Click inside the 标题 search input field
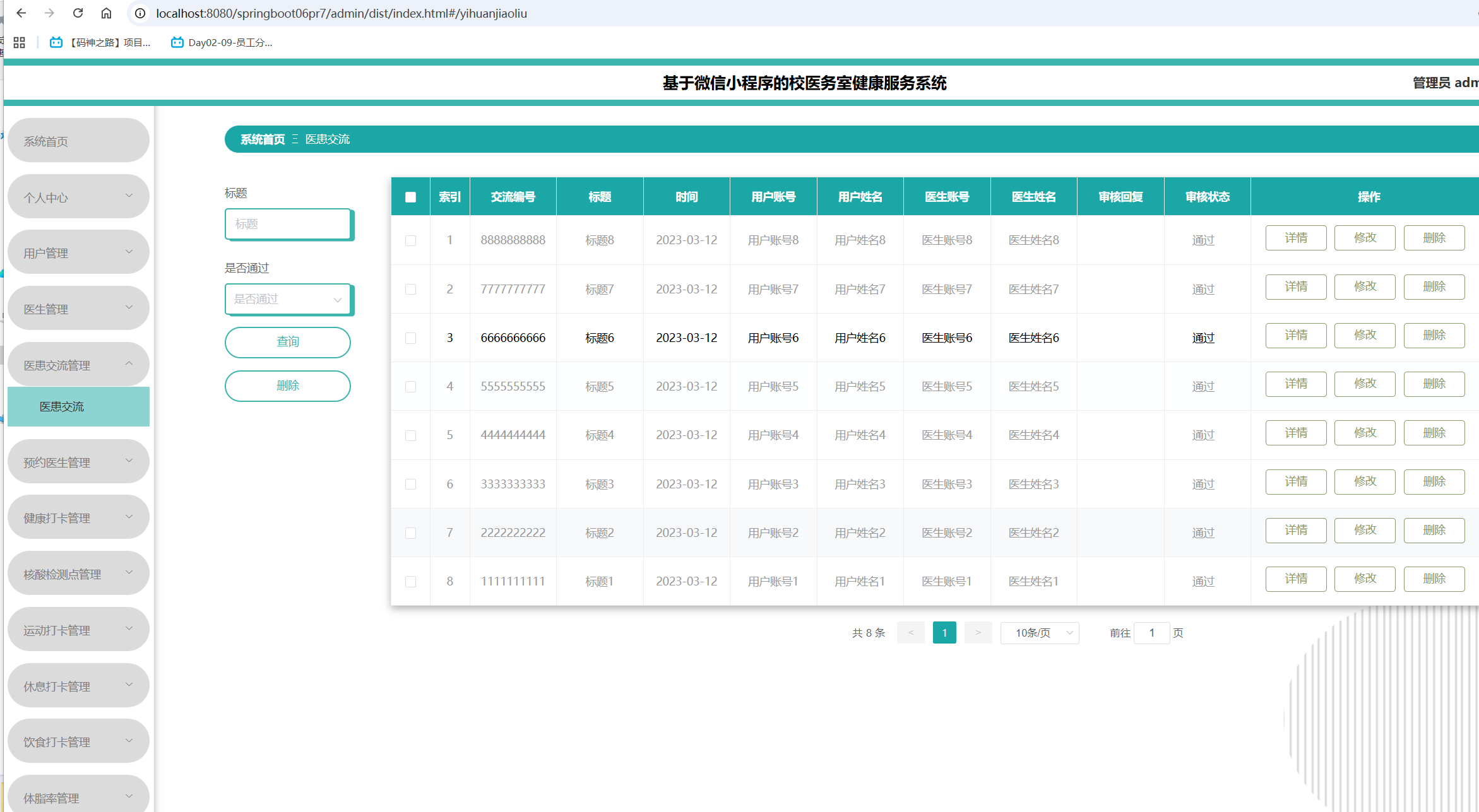The width and height of the screenshot is (1479, 812). point(288,224)
